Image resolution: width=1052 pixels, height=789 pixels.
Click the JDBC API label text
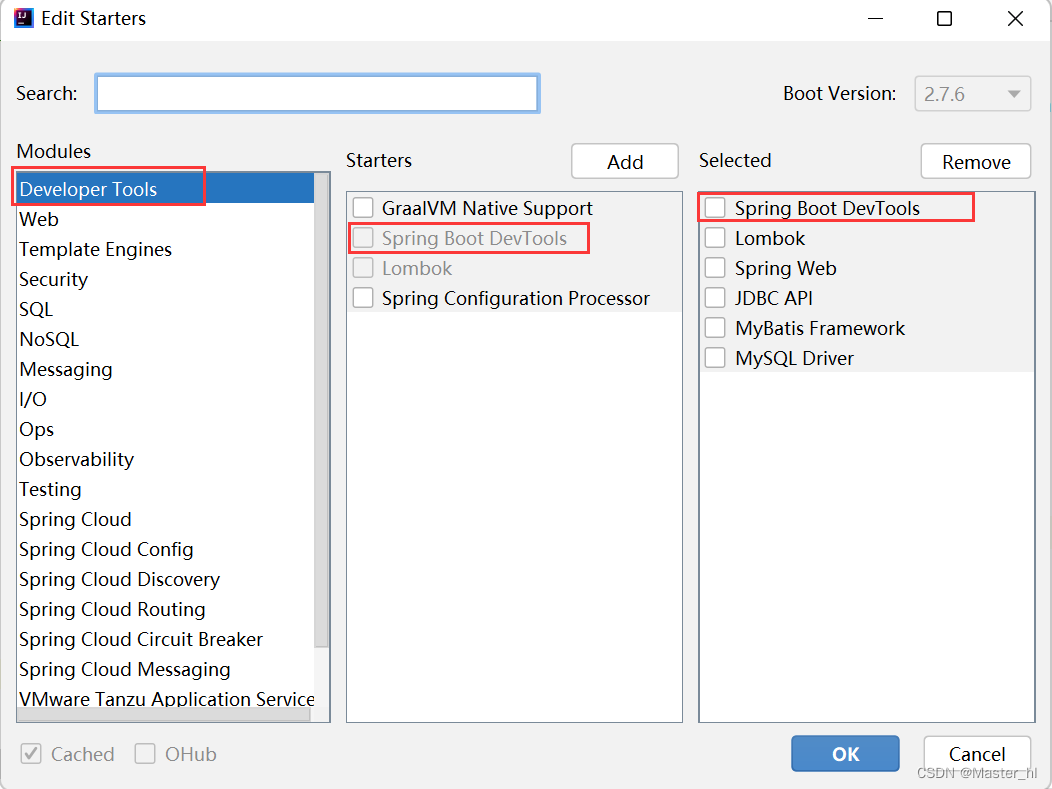[774, 299]
